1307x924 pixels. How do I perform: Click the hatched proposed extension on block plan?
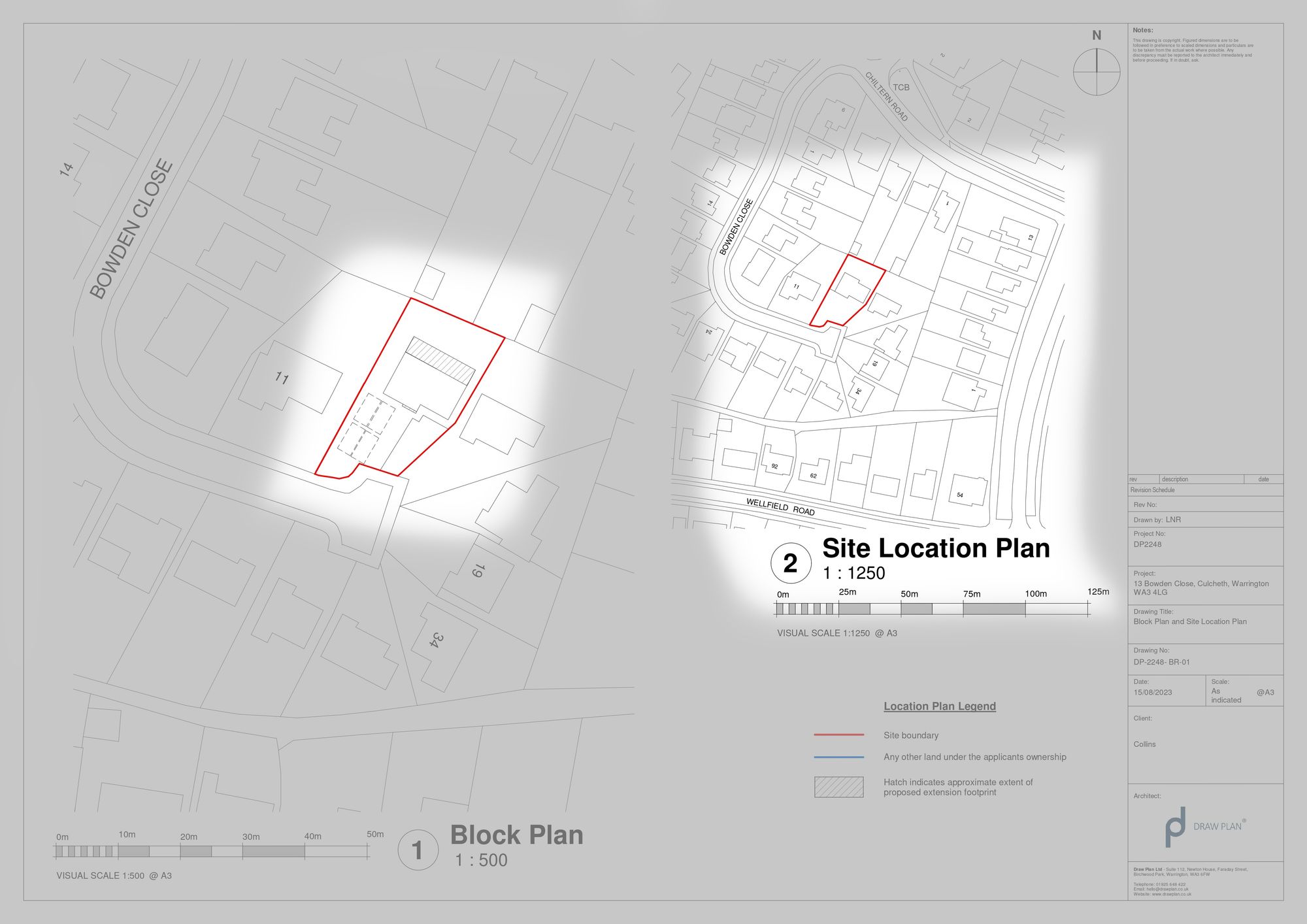tap(440, 361)
